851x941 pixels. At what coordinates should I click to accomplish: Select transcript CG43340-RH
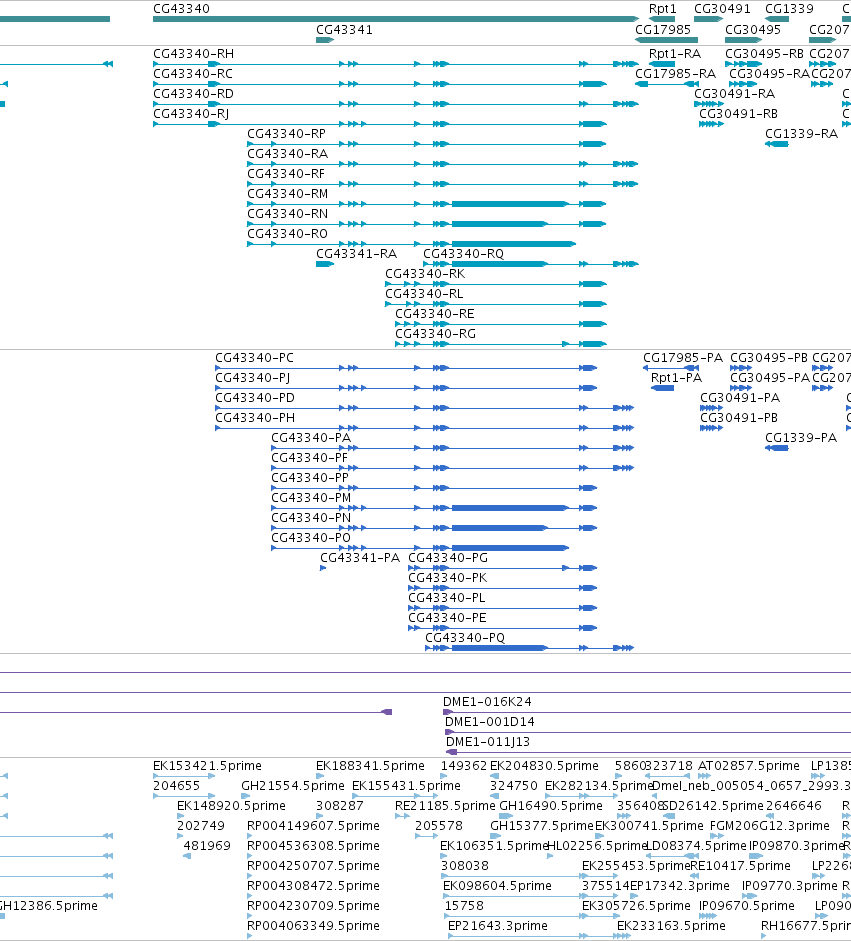[193, 54]
